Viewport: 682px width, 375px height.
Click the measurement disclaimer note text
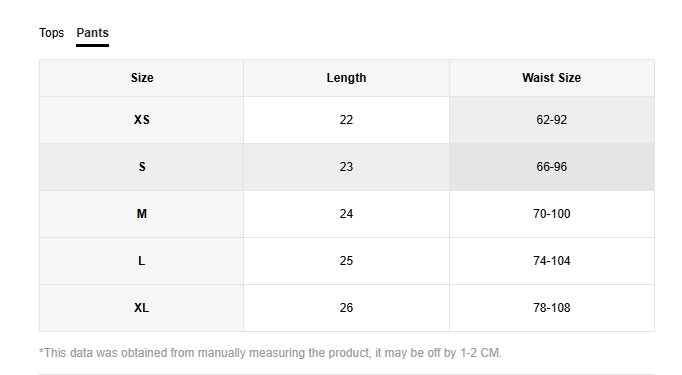pos(270,353)
